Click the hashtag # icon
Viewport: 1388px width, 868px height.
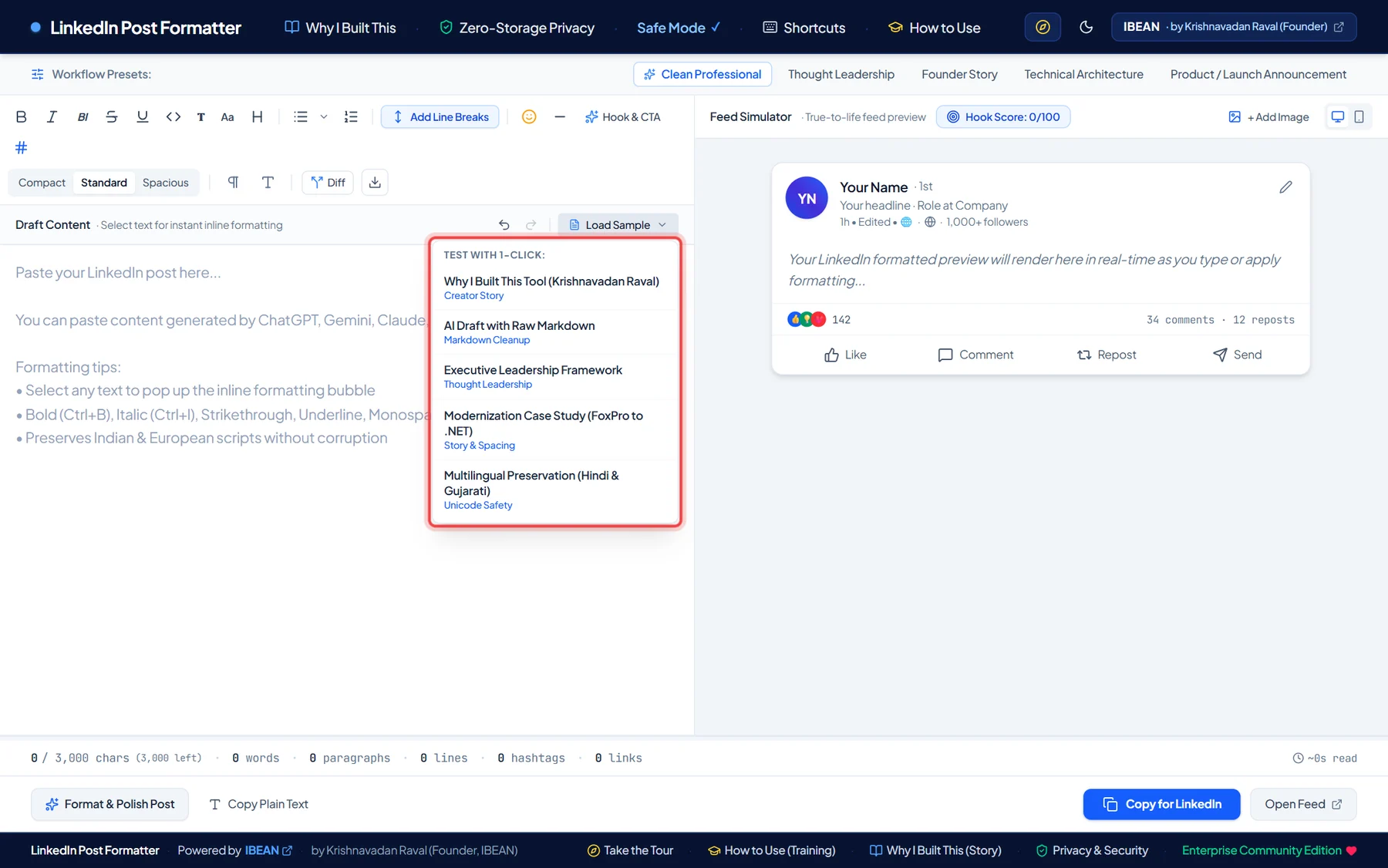pos(22,147)
